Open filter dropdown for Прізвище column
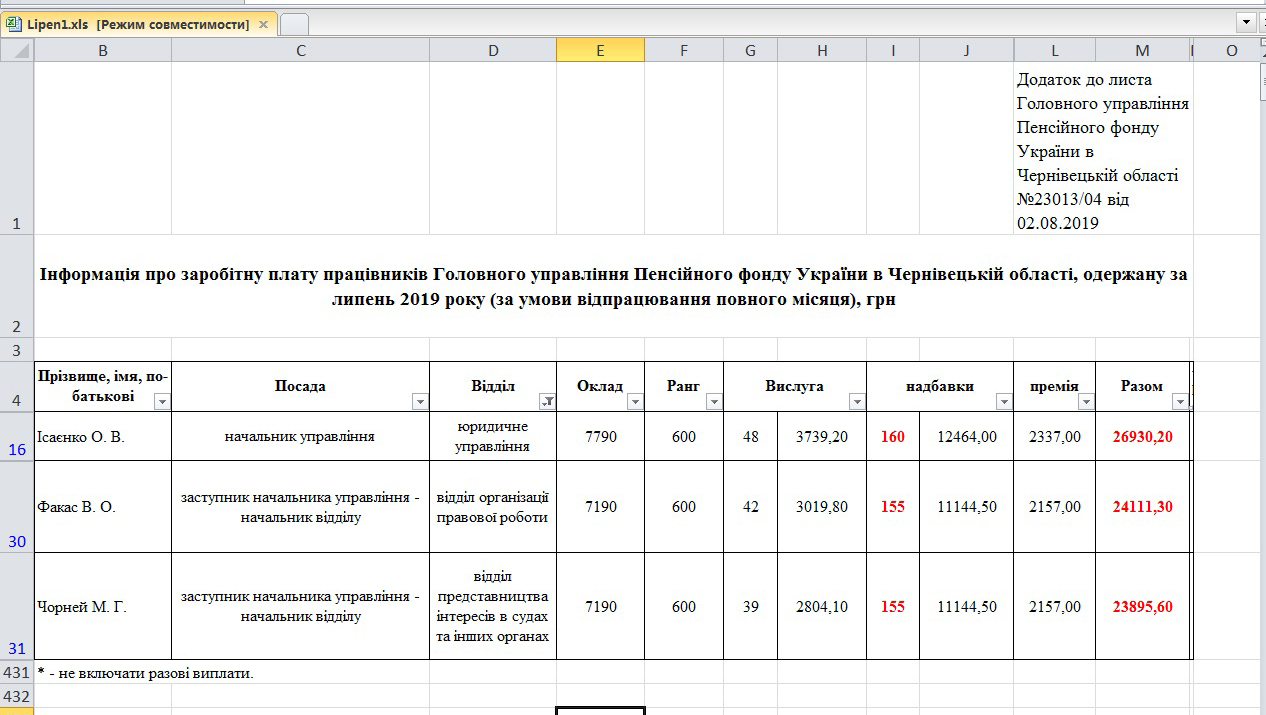 [162, 401]
